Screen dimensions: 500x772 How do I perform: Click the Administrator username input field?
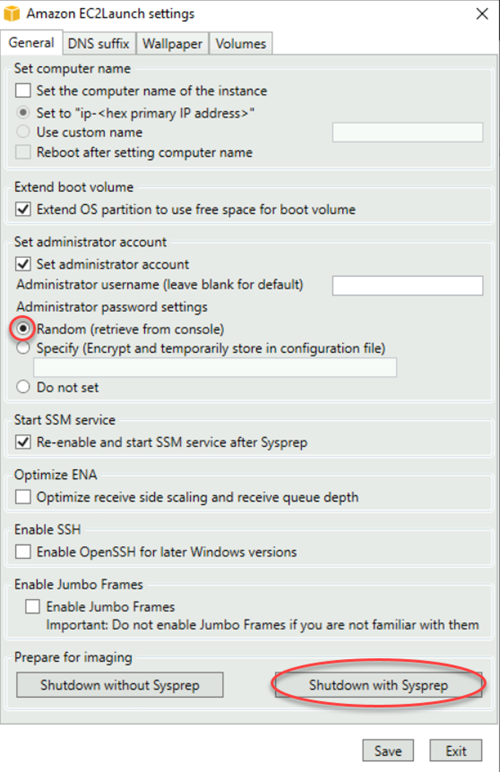407,286
